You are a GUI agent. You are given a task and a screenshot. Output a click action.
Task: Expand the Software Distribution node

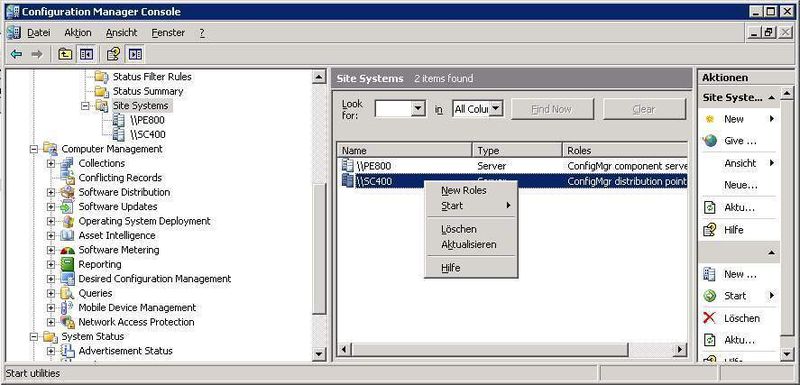(x=51, y=192)
